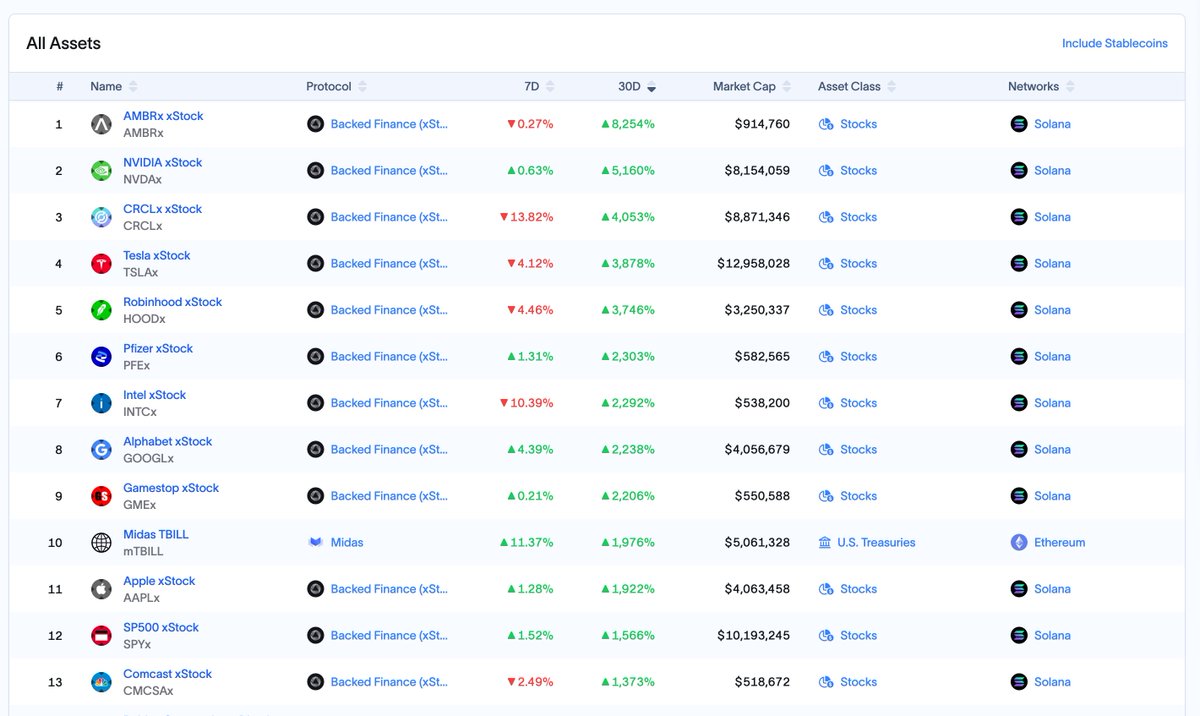This screenshot has height=716, width=1200.
Task: Click the Midas protocol logo icon
Action: point(315,543)
